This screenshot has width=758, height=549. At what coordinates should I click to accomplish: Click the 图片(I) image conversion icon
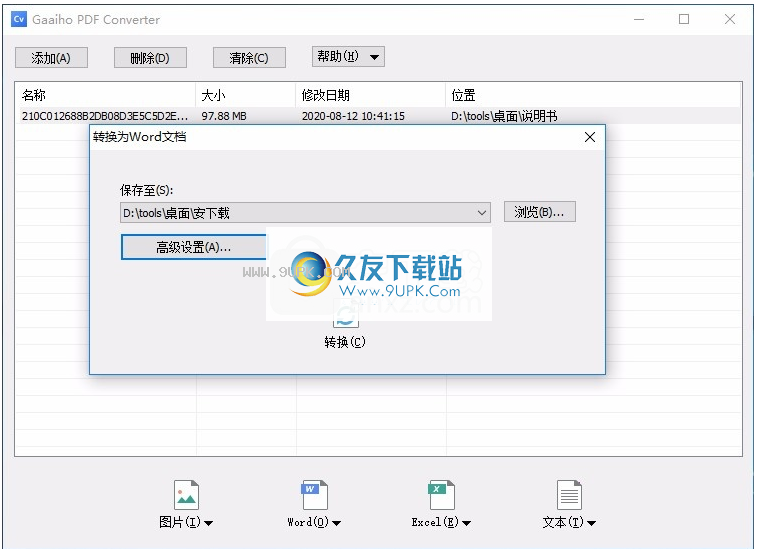coord(186,495)
